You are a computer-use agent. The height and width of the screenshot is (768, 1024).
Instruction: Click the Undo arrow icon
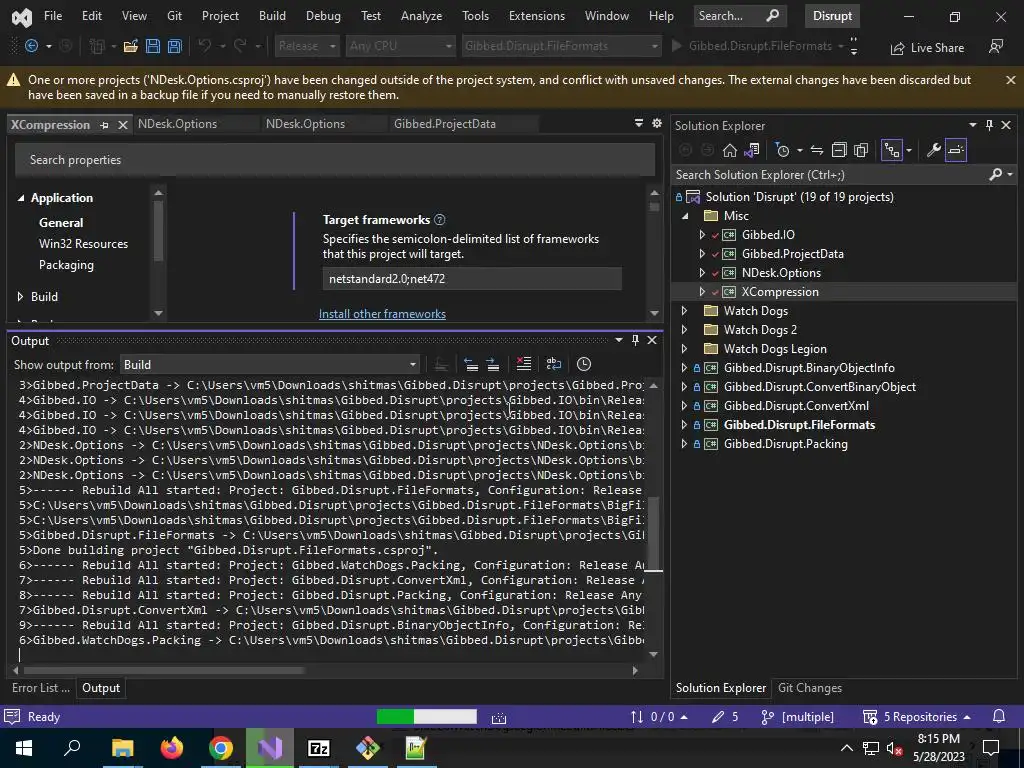[x=204, y=46]
